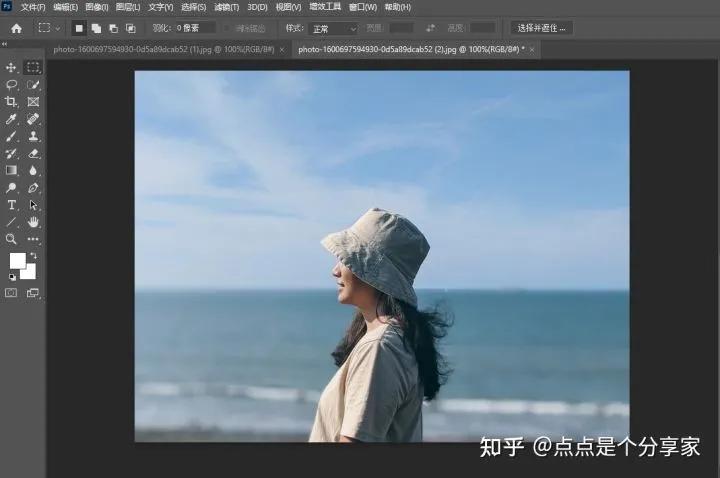Image resolution: width=720 pixels, height=478 pixels.
Task: Select the Brush tool
Action: click(11, 136)
